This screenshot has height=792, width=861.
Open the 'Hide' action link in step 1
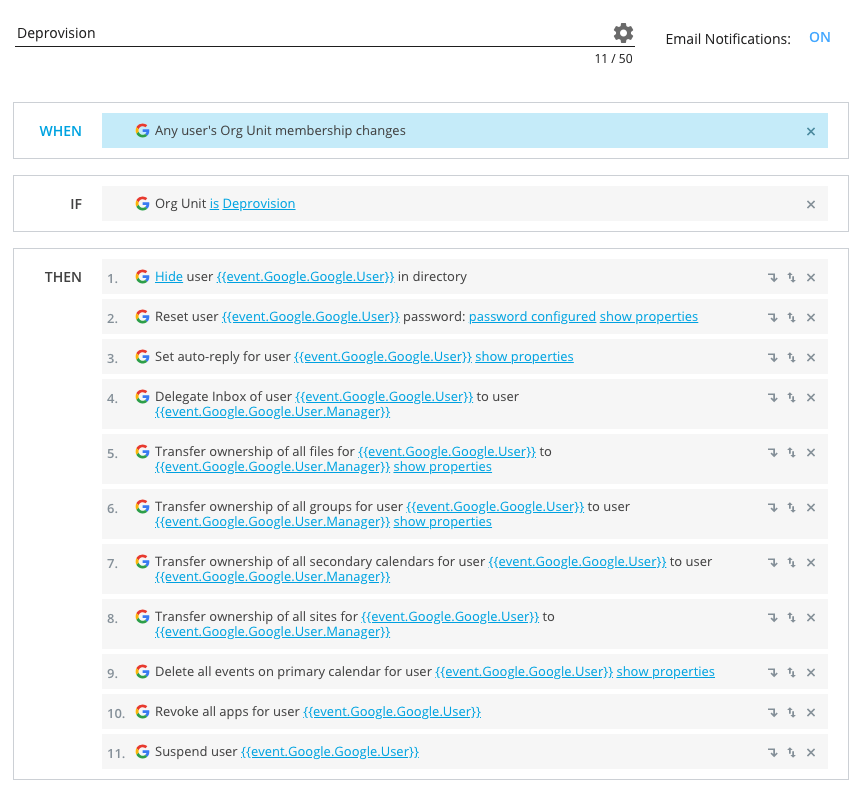pos(169,277)
